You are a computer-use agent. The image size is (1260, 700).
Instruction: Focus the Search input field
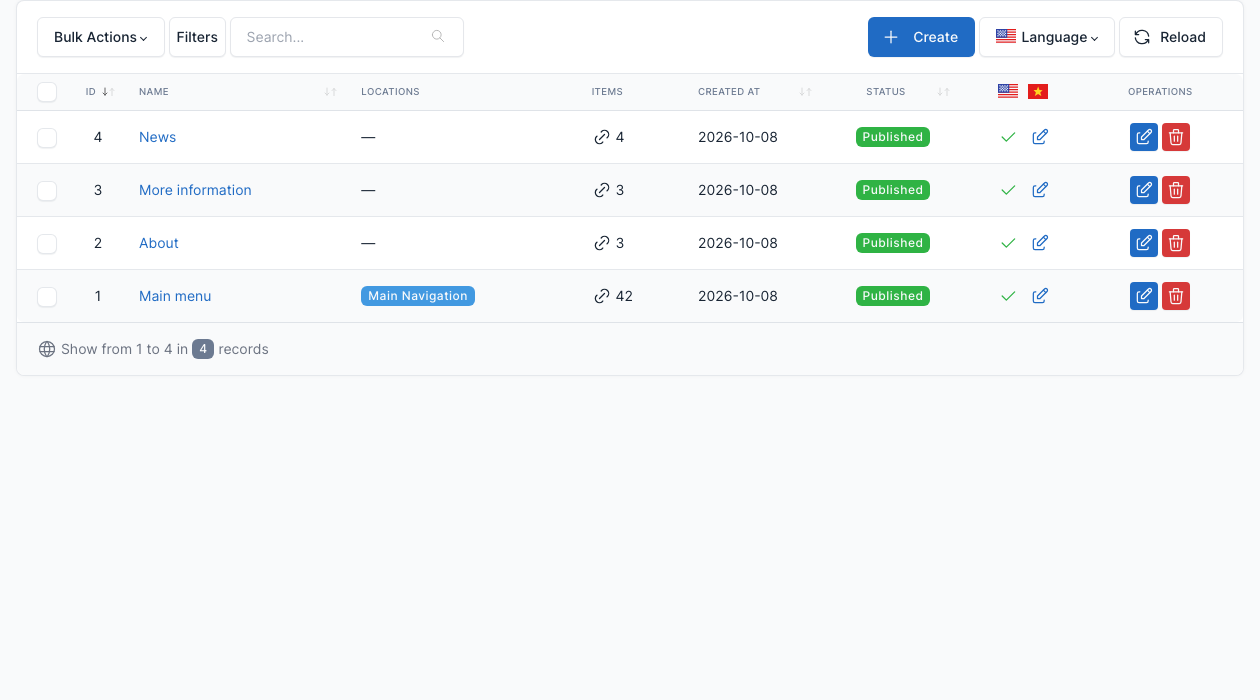click(x=347, y=37)
